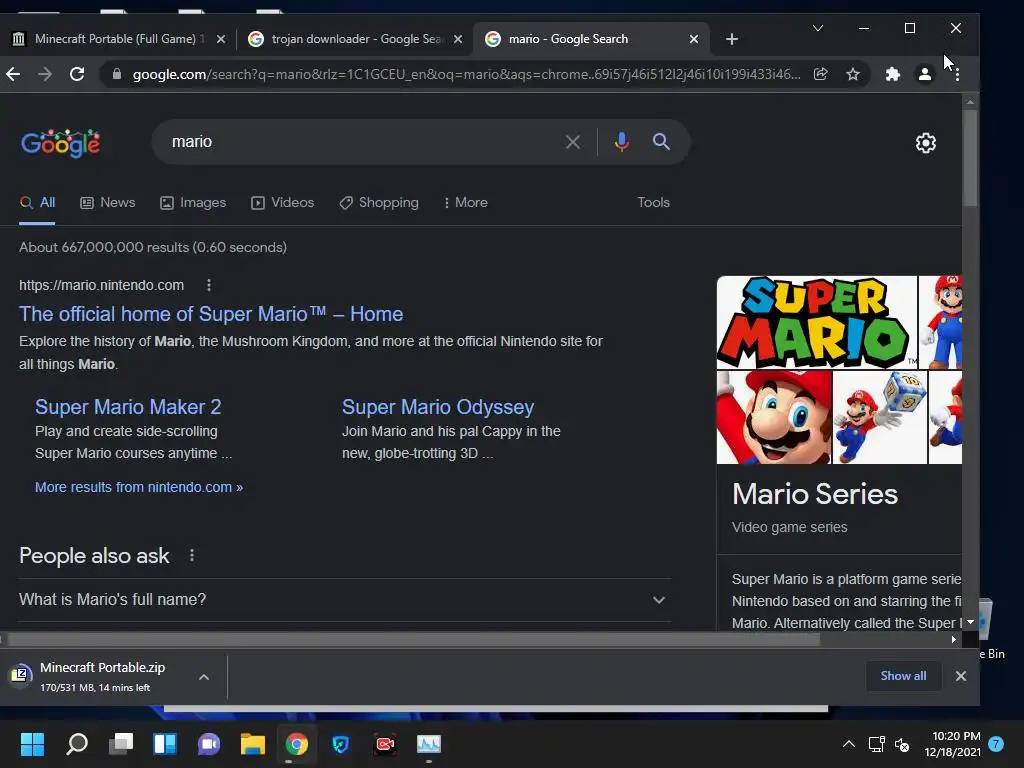Image resolution: width=1024 pixels, height=768 pixels.
Task: Open Minecraft Portable.zip download item
Action: 98,677
